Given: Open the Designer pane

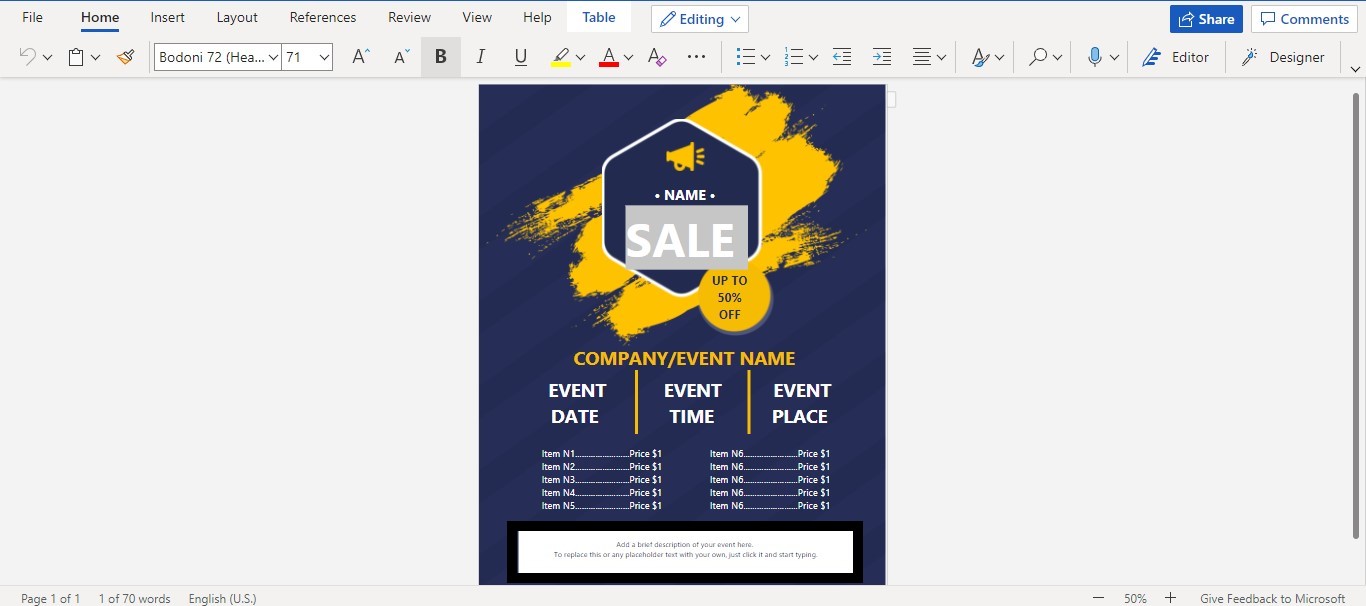Looking at the screenshot, I should pyautogui.click(x=1283, y=57).
